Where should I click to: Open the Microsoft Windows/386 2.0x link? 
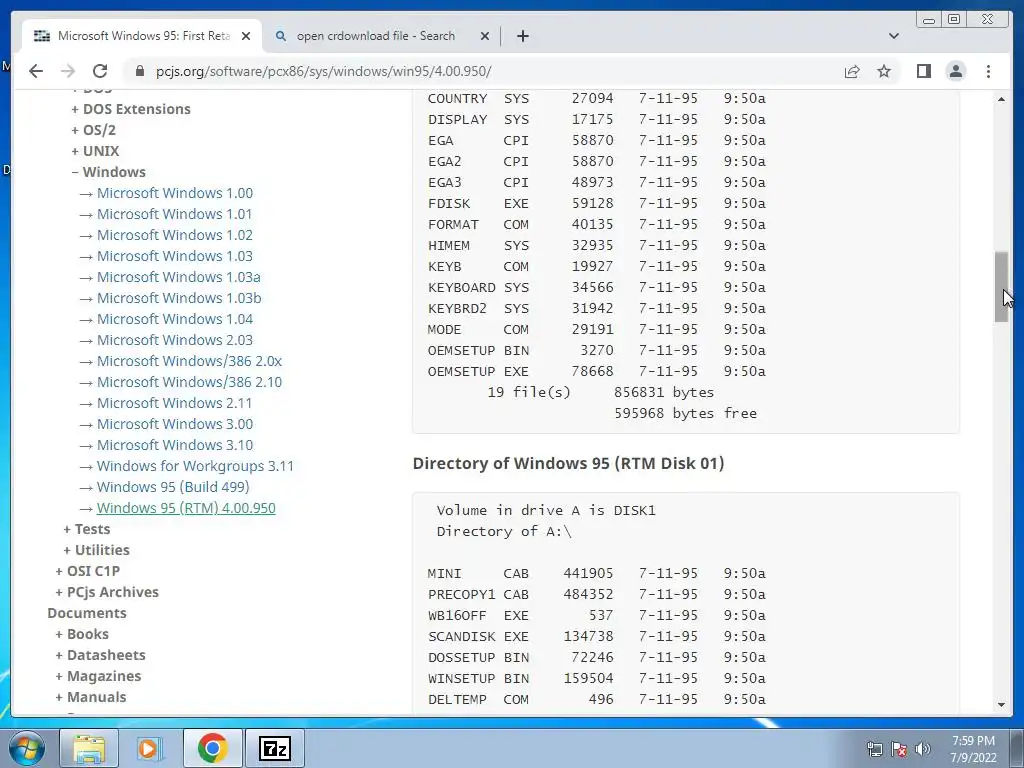(x=189, y=360)
